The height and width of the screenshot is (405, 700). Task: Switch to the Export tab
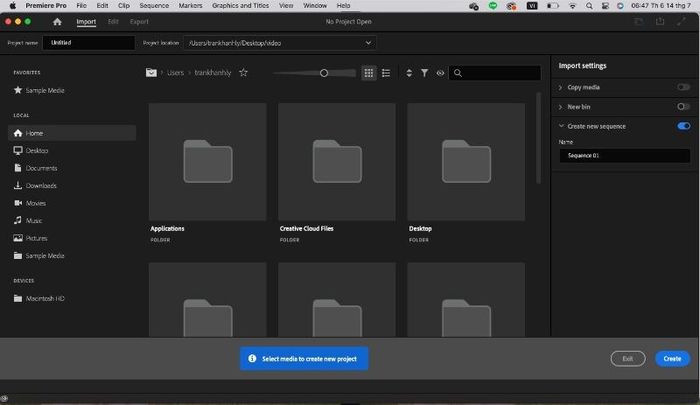click(x=139, y=21)
